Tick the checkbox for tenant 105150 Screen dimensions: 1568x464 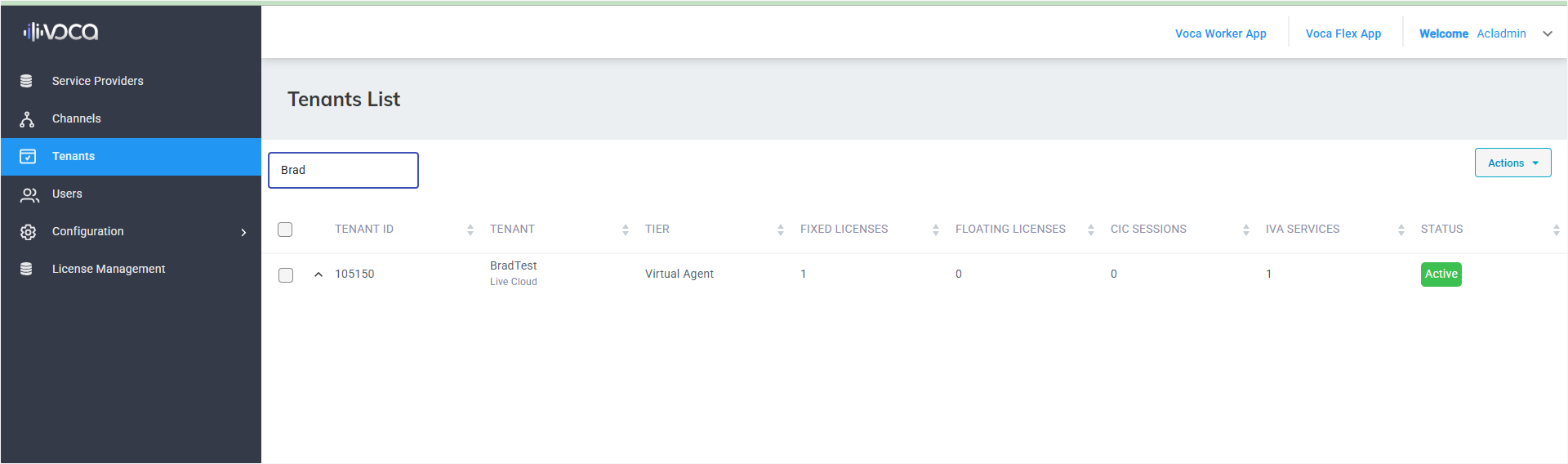(286, 275)
